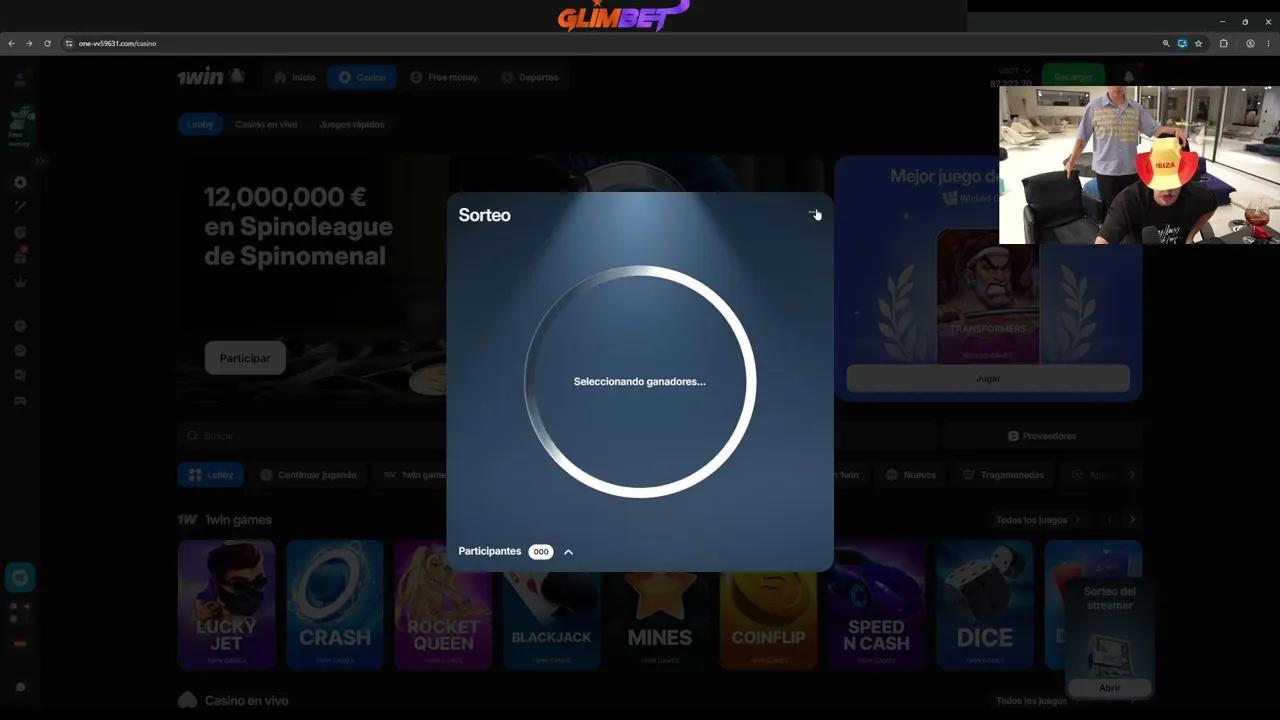Select the Lobby category chip
This screenshot has height=720, width=1280.
click(210, 475)
